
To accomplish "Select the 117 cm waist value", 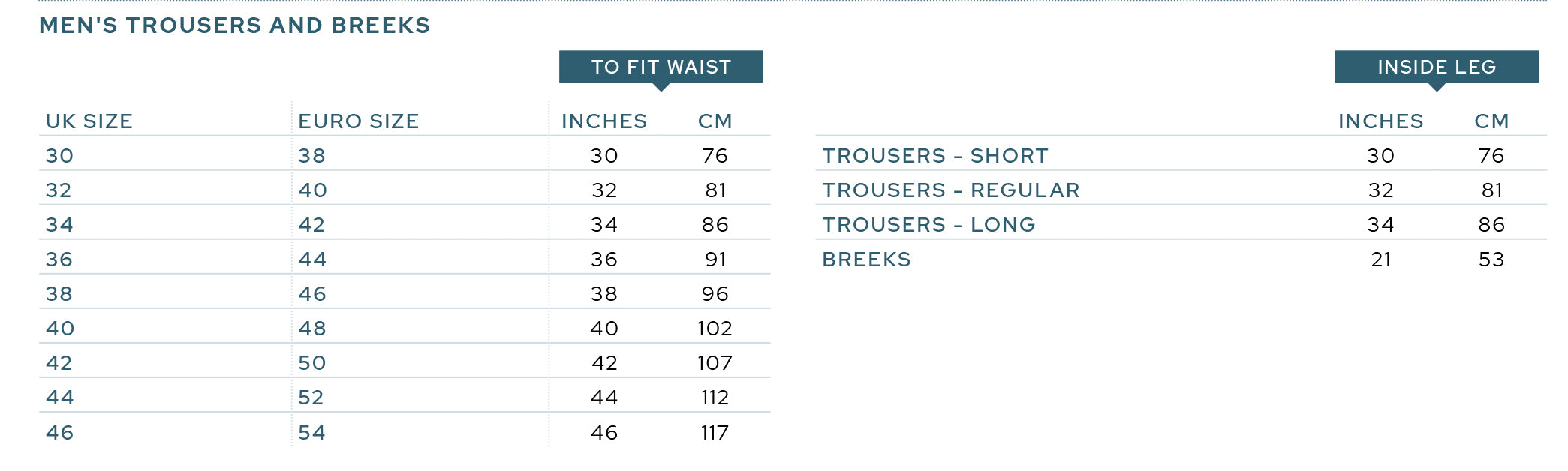I will (715, 433).
